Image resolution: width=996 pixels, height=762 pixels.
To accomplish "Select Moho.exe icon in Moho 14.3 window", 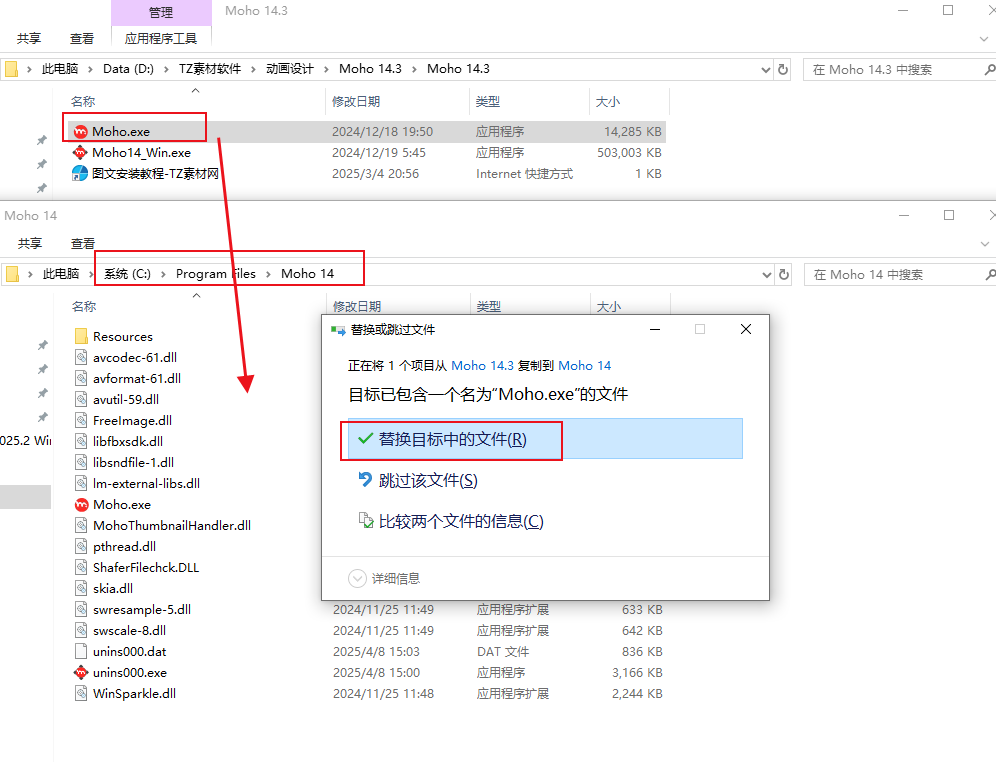I will pos(81,131).
